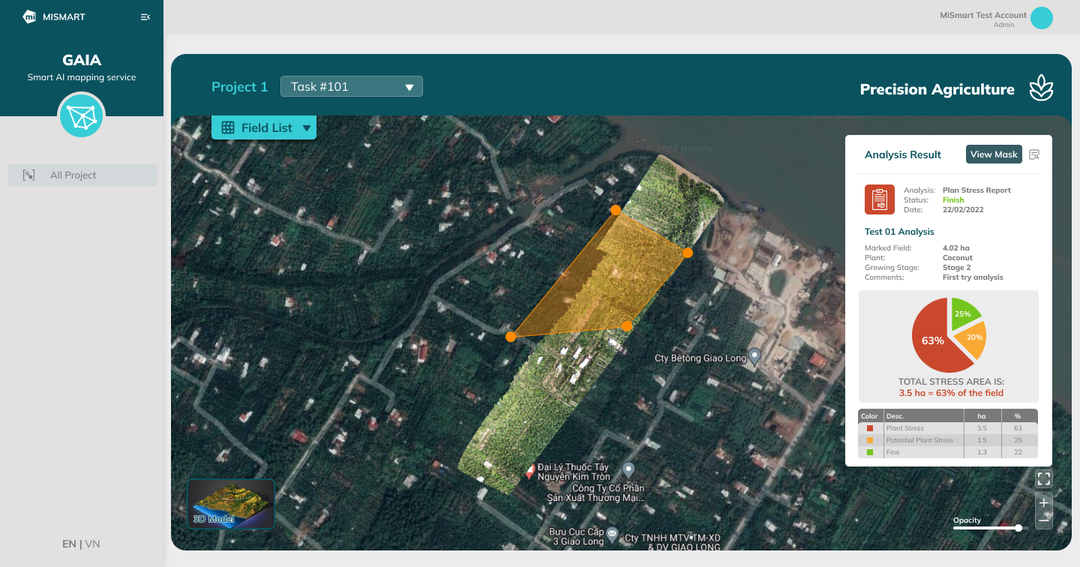Select the Potential Plant Stress row label

[920, 440]
